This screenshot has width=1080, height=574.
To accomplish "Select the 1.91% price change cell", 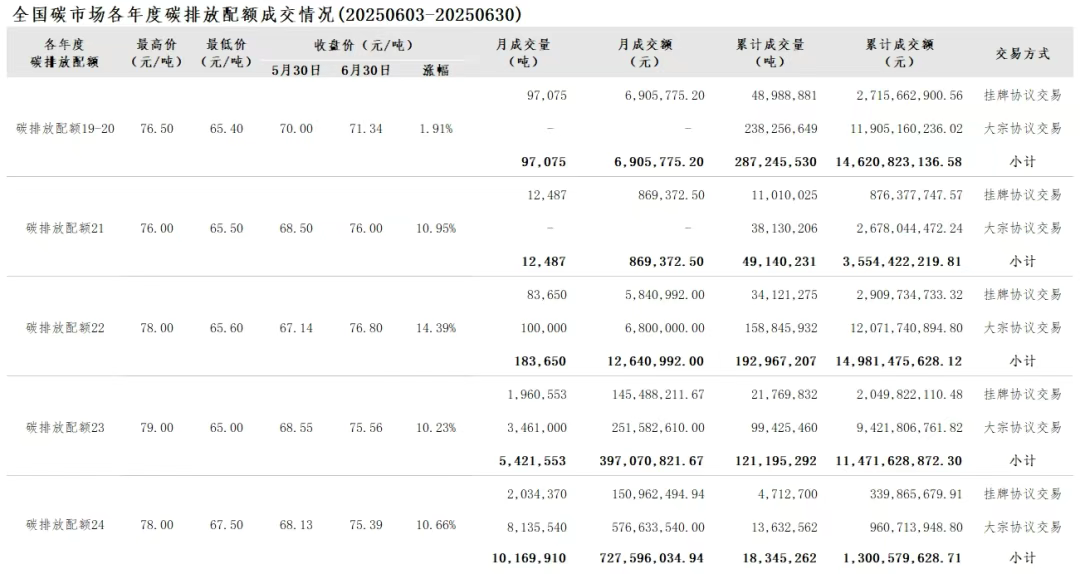I will (435, 129).
